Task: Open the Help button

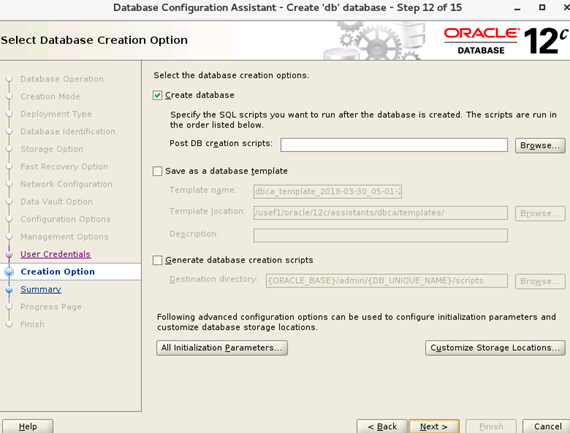Action: point(28,426)
